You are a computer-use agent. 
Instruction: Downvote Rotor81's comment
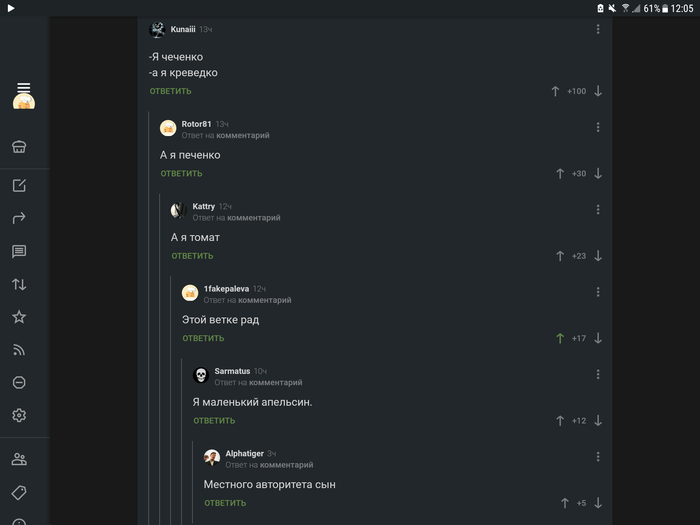click(598, 173)
